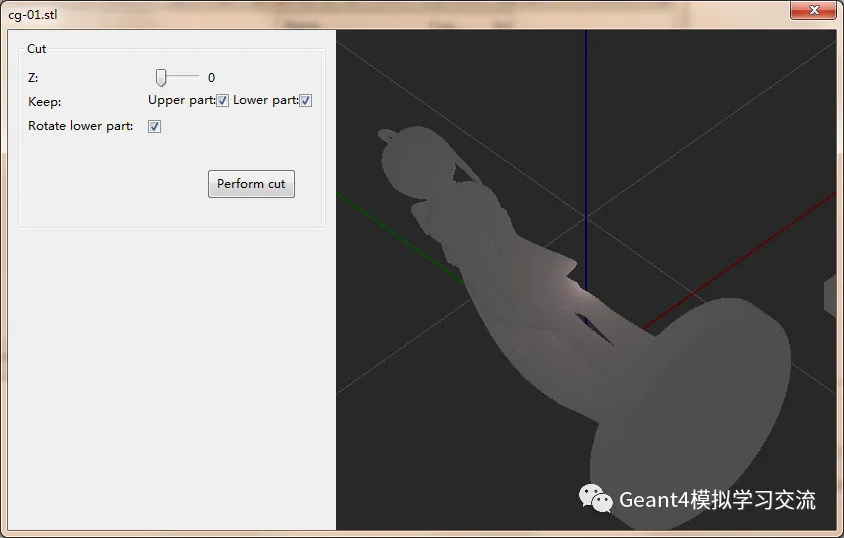Screen dimensions: 844x538
Task: Click the cg-01.stl window title
Action: (33, 15)
